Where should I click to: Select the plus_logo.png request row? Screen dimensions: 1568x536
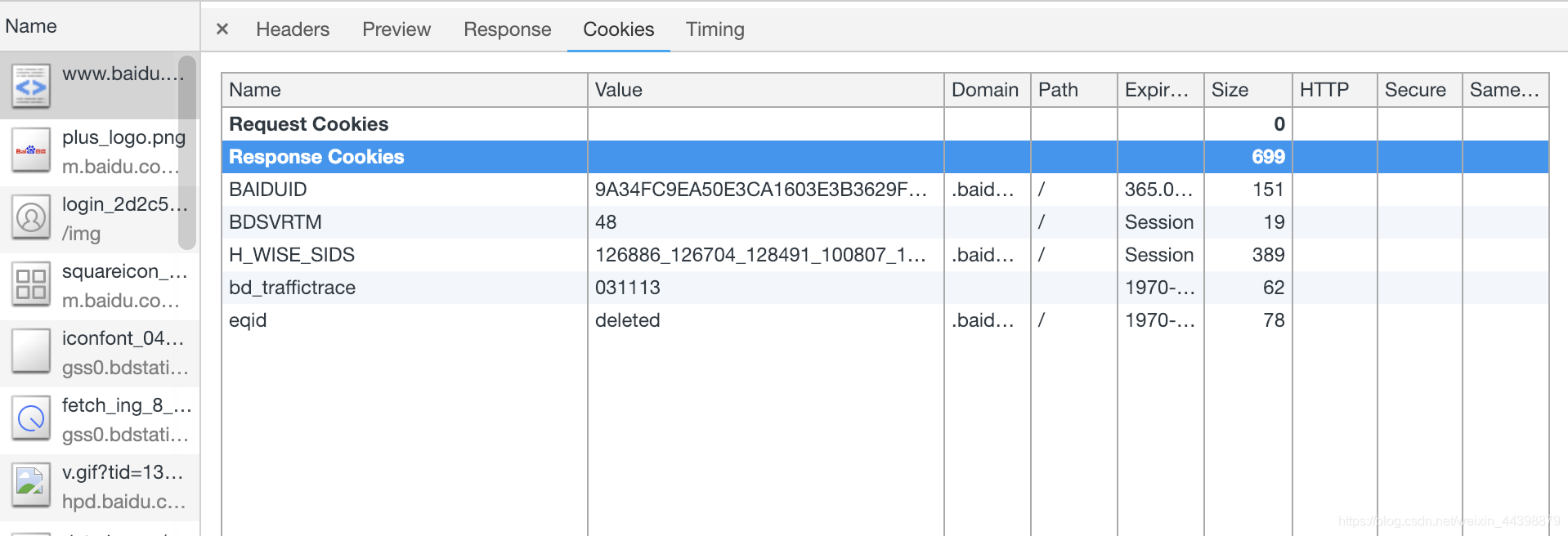click(100, 152)
